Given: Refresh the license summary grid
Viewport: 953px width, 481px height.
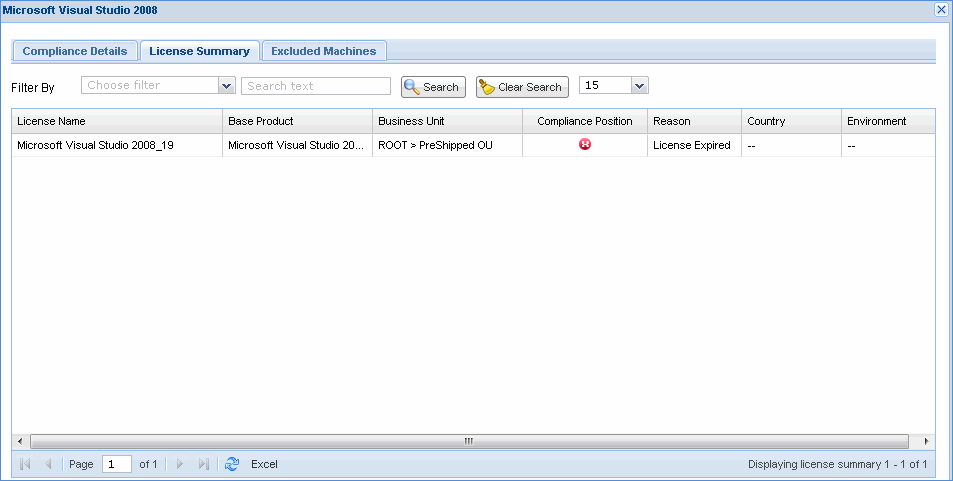Looking at the screenshot, I should [232, 464].
